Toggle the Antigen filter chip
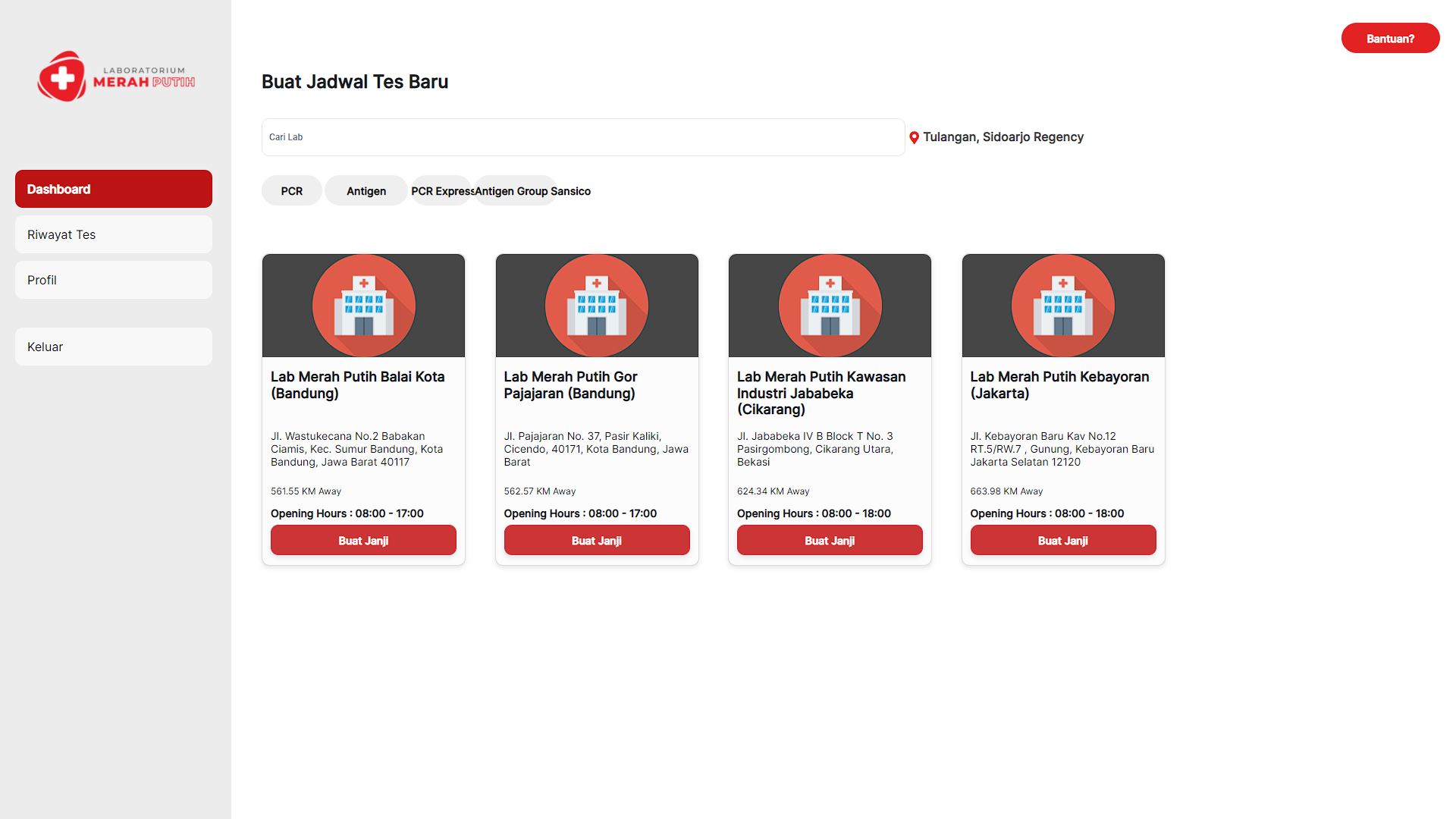The width and height of the screenshot is (1456, 819). [x=366, y=191]
